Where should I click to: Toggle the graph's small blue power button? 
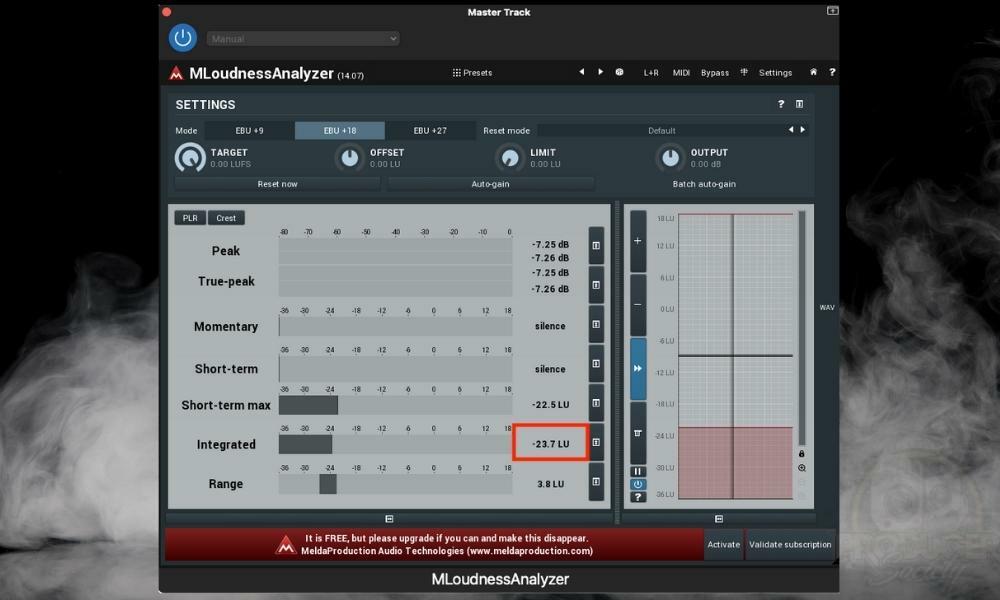click(638, 484)
